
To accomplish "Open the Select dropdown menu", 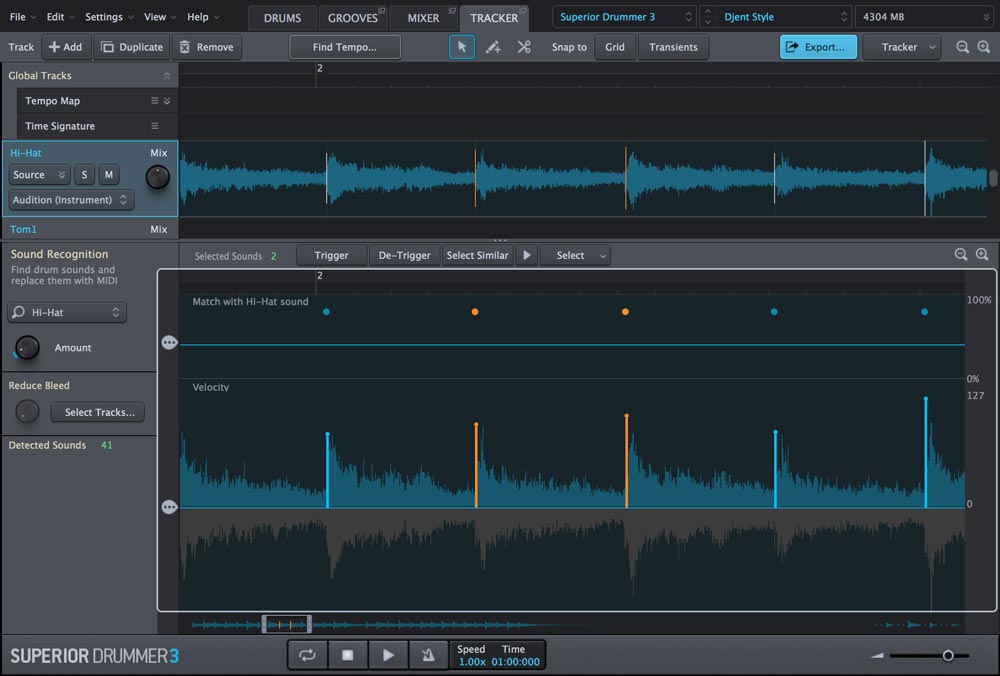I will (x=575, y=255).
